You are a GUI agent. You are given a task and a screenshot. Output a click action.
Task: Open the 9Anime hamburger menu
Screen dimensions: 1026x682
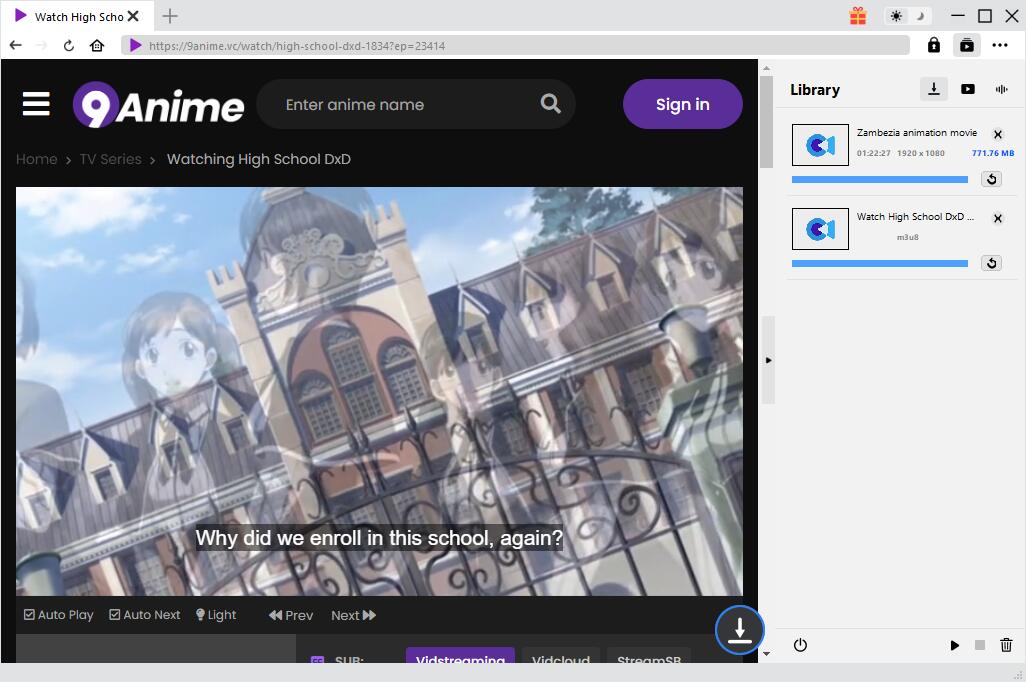click(36, 104)
